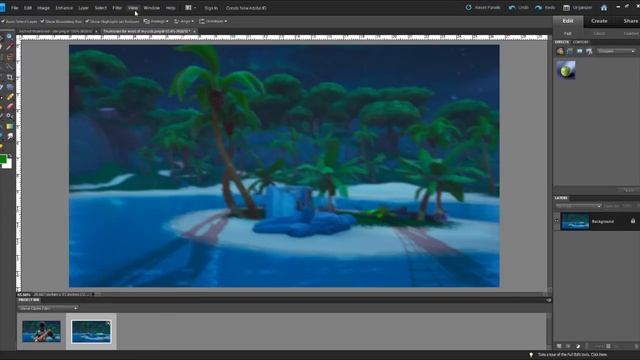Image resolution: width=640 pixels, height=360 pixels.
Task: Show All effects icon in Effects panel
Action: [x=589, y=51]
